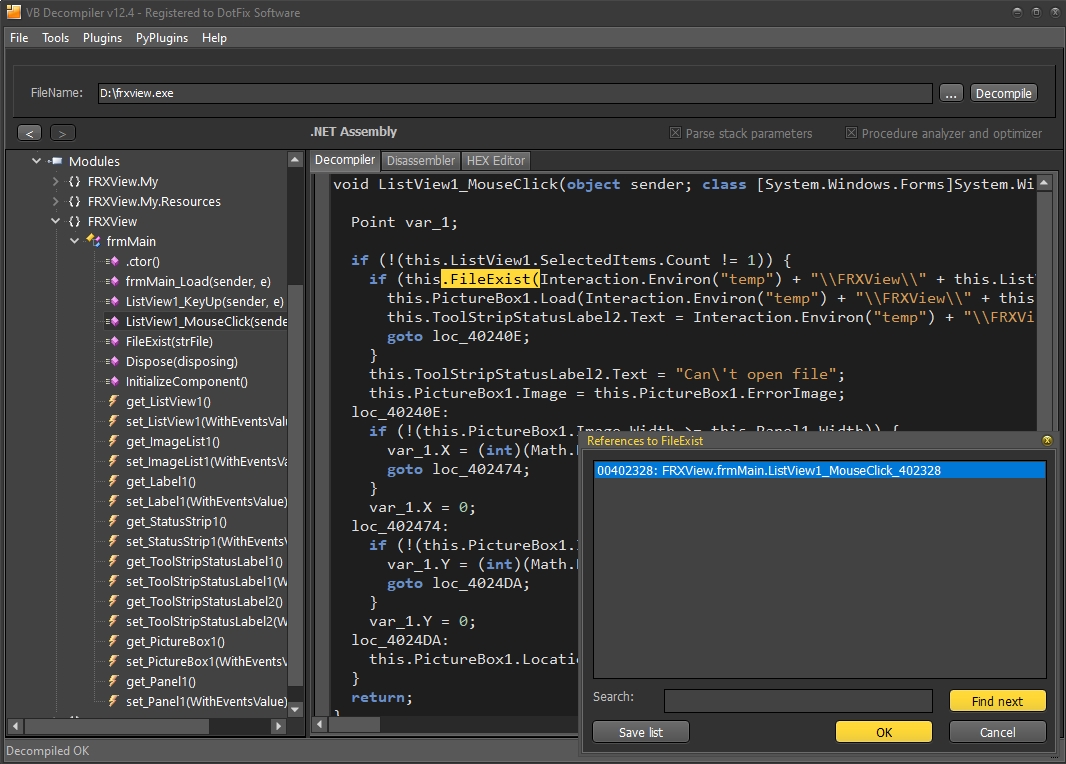Click the frmMain_Load method icon
Screen dimensions: 1066x764
(x=112, y=281)
